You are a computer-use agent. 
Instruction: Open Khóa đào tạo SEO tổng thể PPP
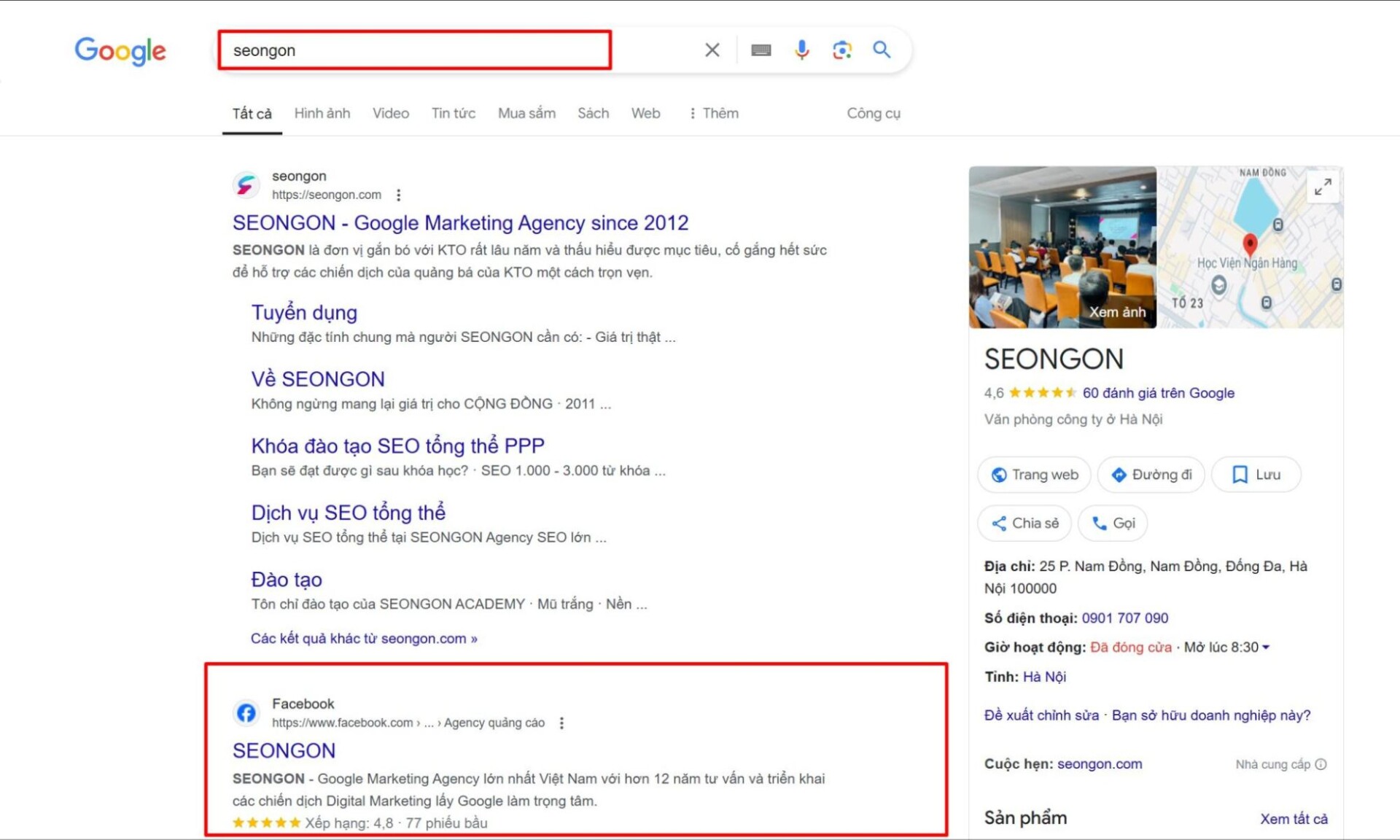(397, 446)
